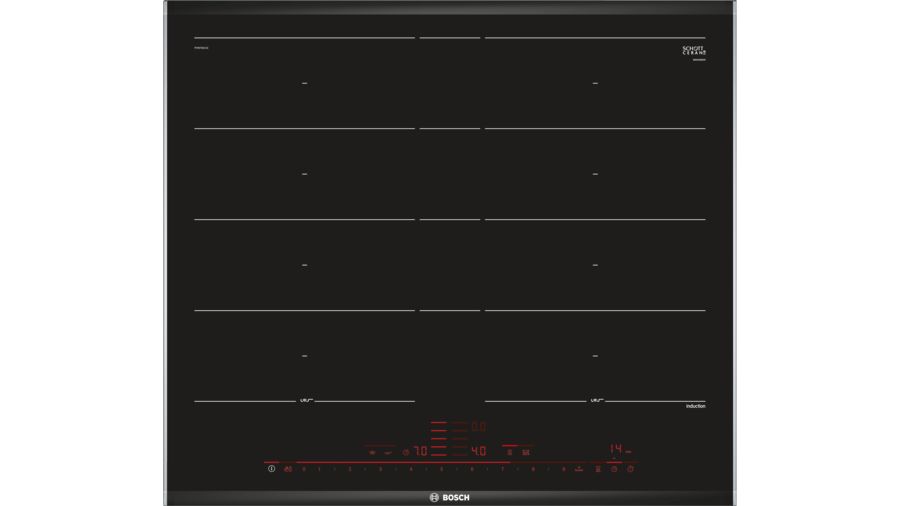Select the 7.0 cooking zone display
The width and height of the screenshot is (900, 506).
click(421, 451)
